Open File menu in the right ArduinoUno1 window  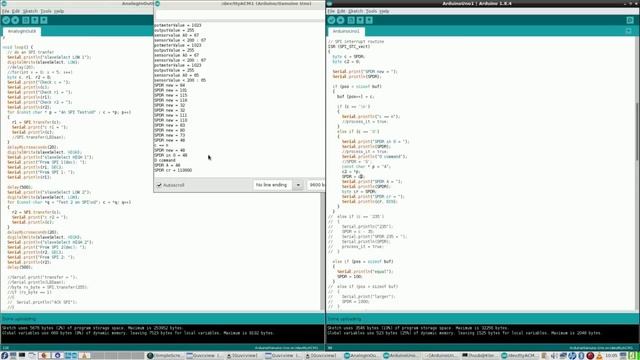click(331, 11)
